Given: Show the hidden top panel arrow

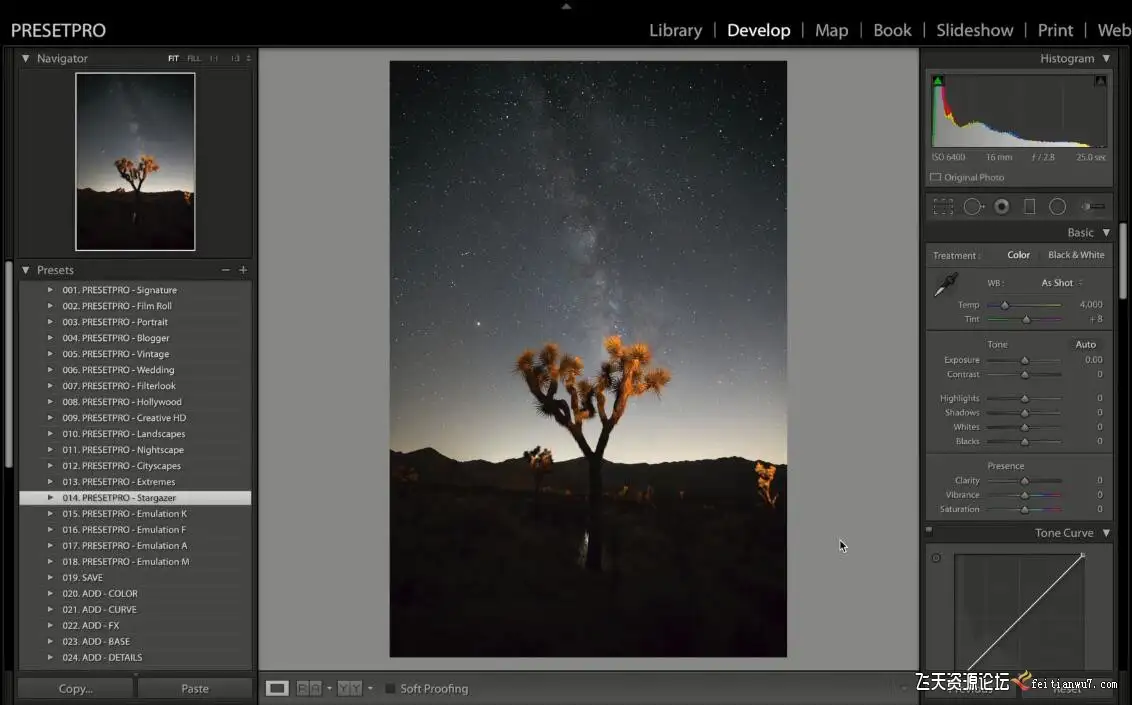Looking at the screenshot, I should pyautogui.click(x=566, y=6).
